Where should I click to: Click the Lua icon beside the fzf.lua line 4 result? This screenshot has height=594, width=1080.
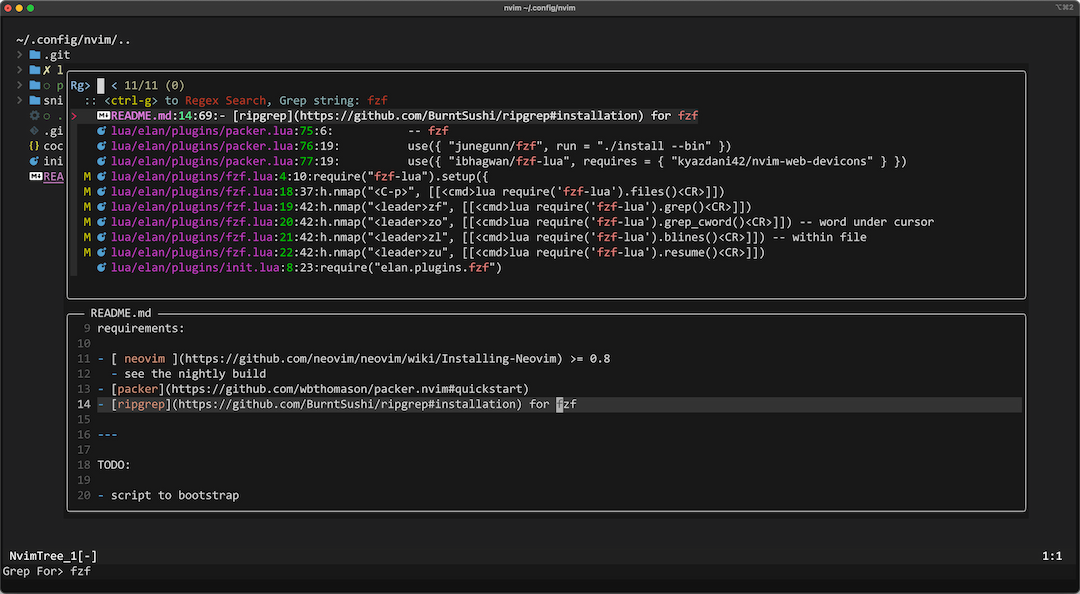[100, 176]
